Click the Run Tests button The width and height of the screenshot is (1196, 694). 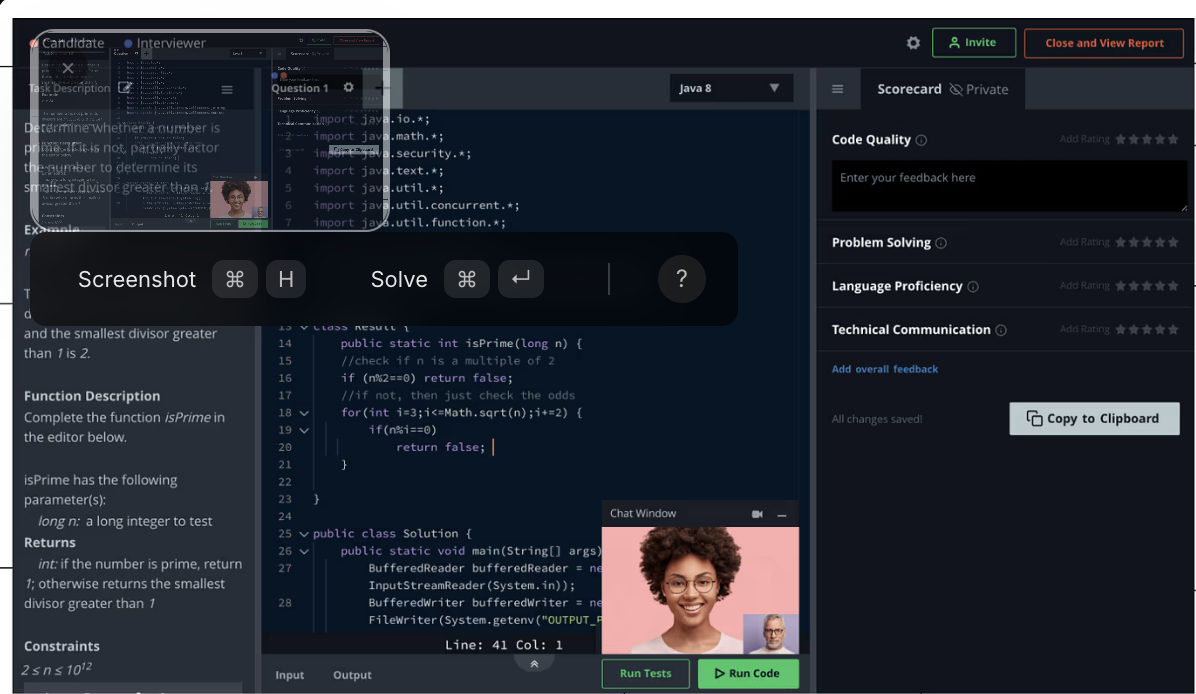(645, 674)
